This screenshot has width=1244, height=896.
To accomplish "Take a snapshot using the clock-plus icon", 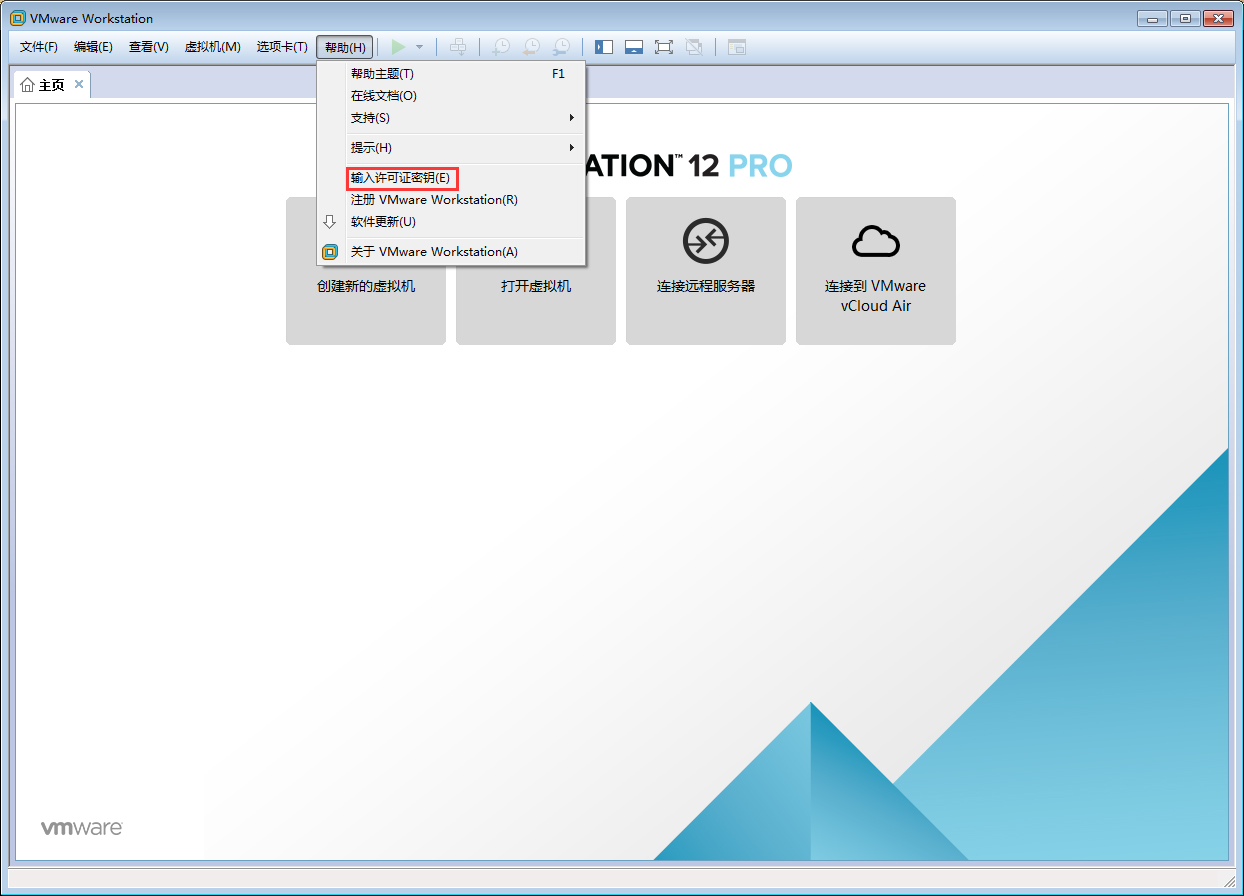I will tap(500, 46).
